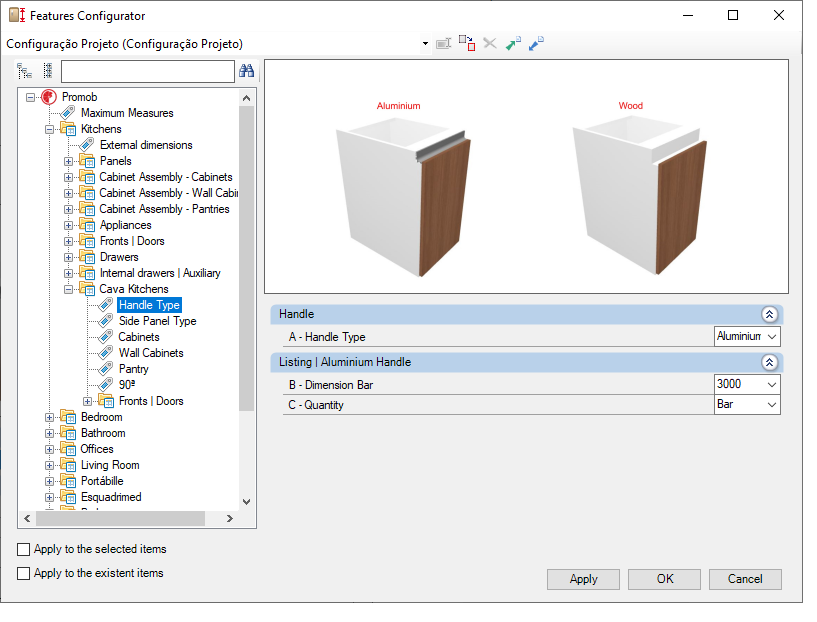
Task: Click the 90ª tag icon
Action: tap(106, 385)
